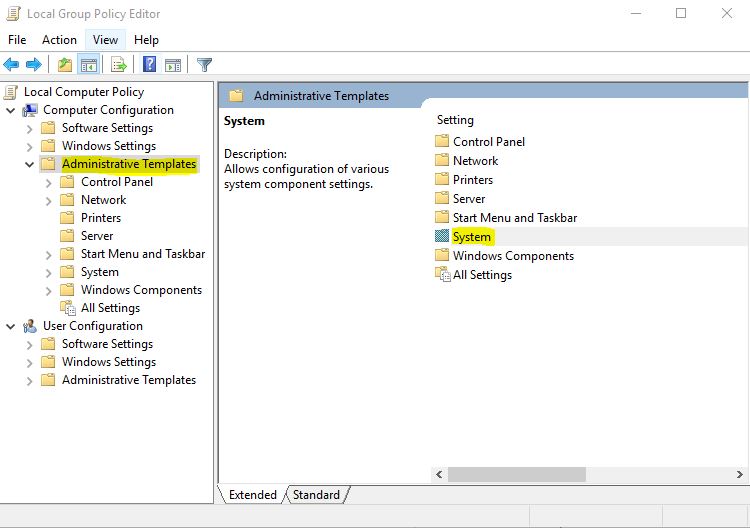The width and height of the screenshot is (750, 528).
Task: Toggle the Show/Hide Console Tree icon
Action: (88, 65)
